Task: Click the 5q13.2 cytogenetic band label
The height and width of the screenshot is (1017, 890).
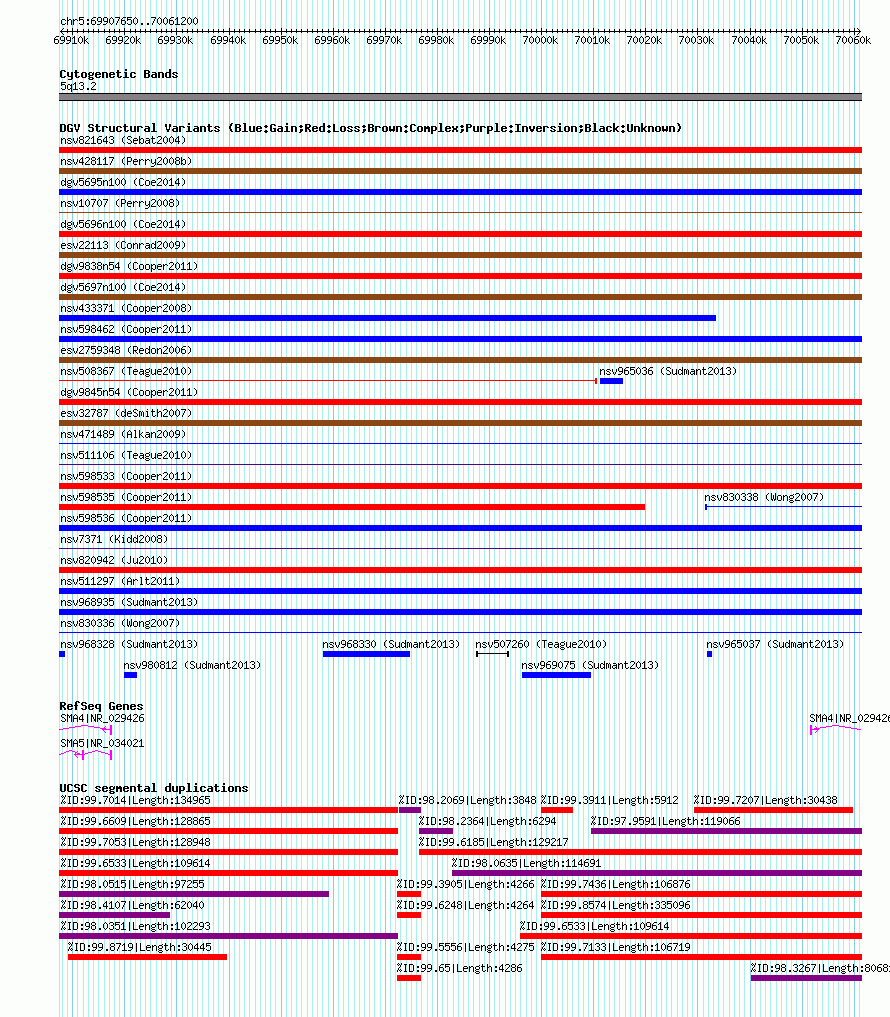Action: click(78, 86)
